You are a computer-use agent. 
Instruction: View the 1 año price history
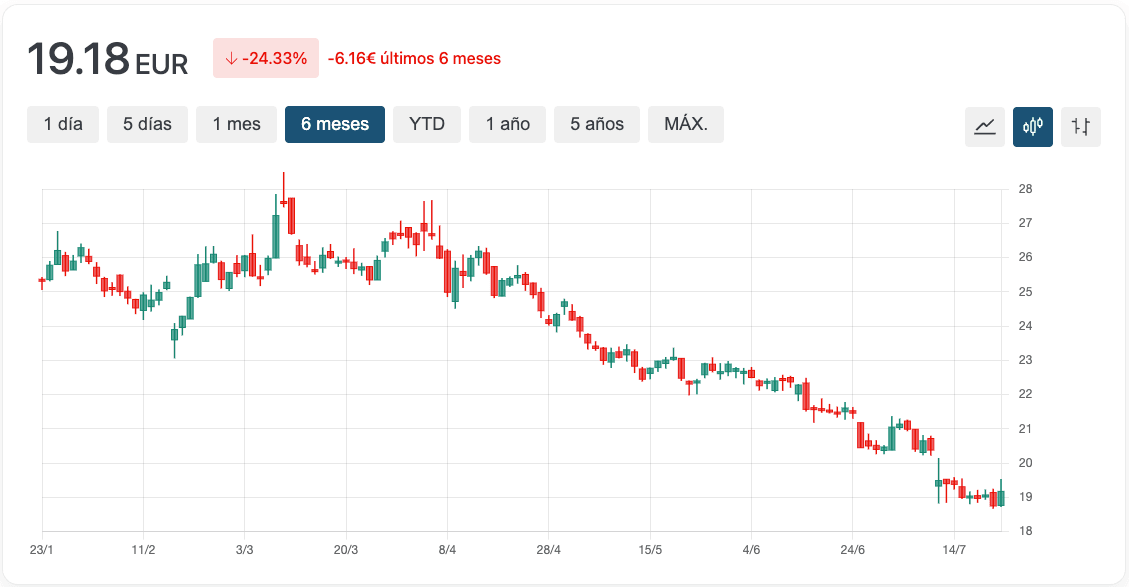[x=507, y=124]
